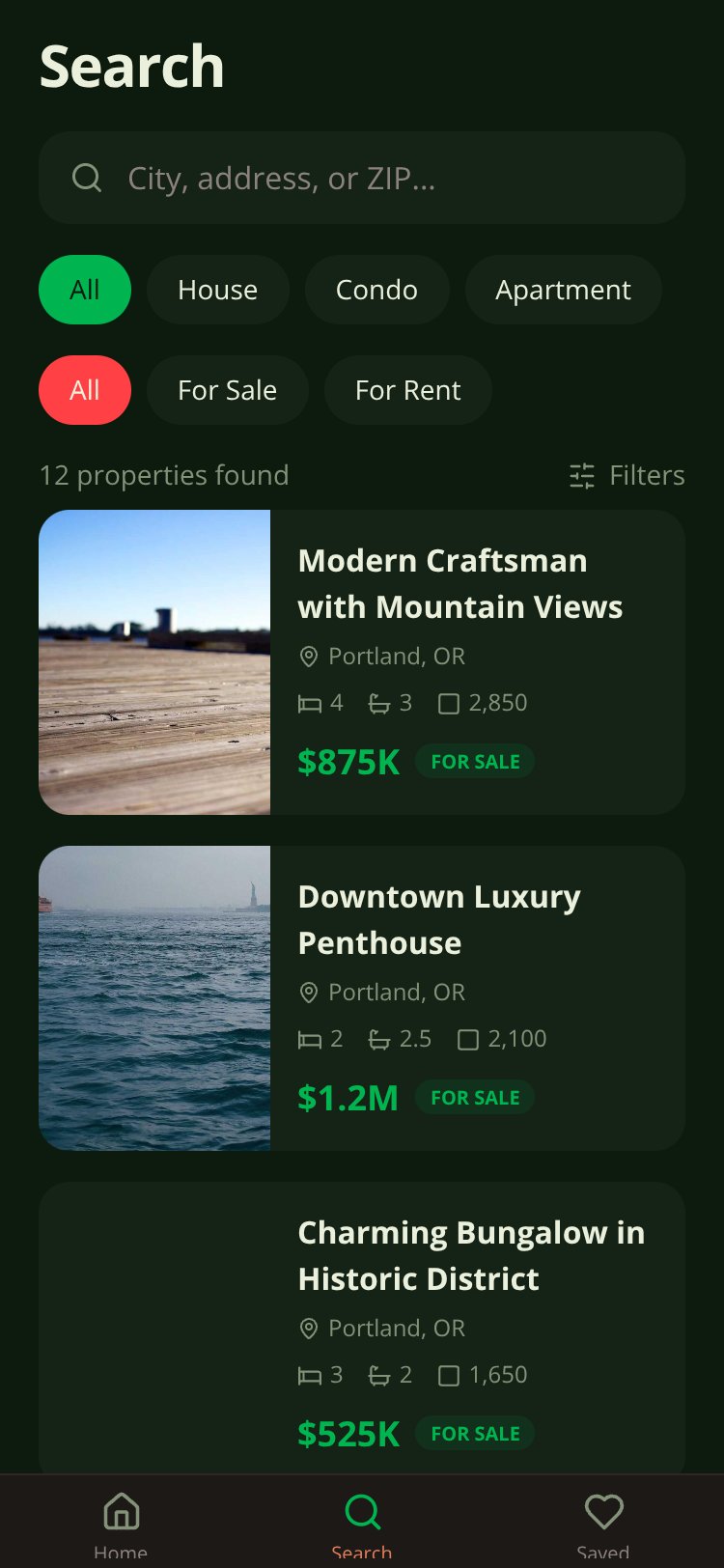This screenshot has height=1568, width=724.
Task: Select the green All property type chip
Action: [x=85, y=290]
